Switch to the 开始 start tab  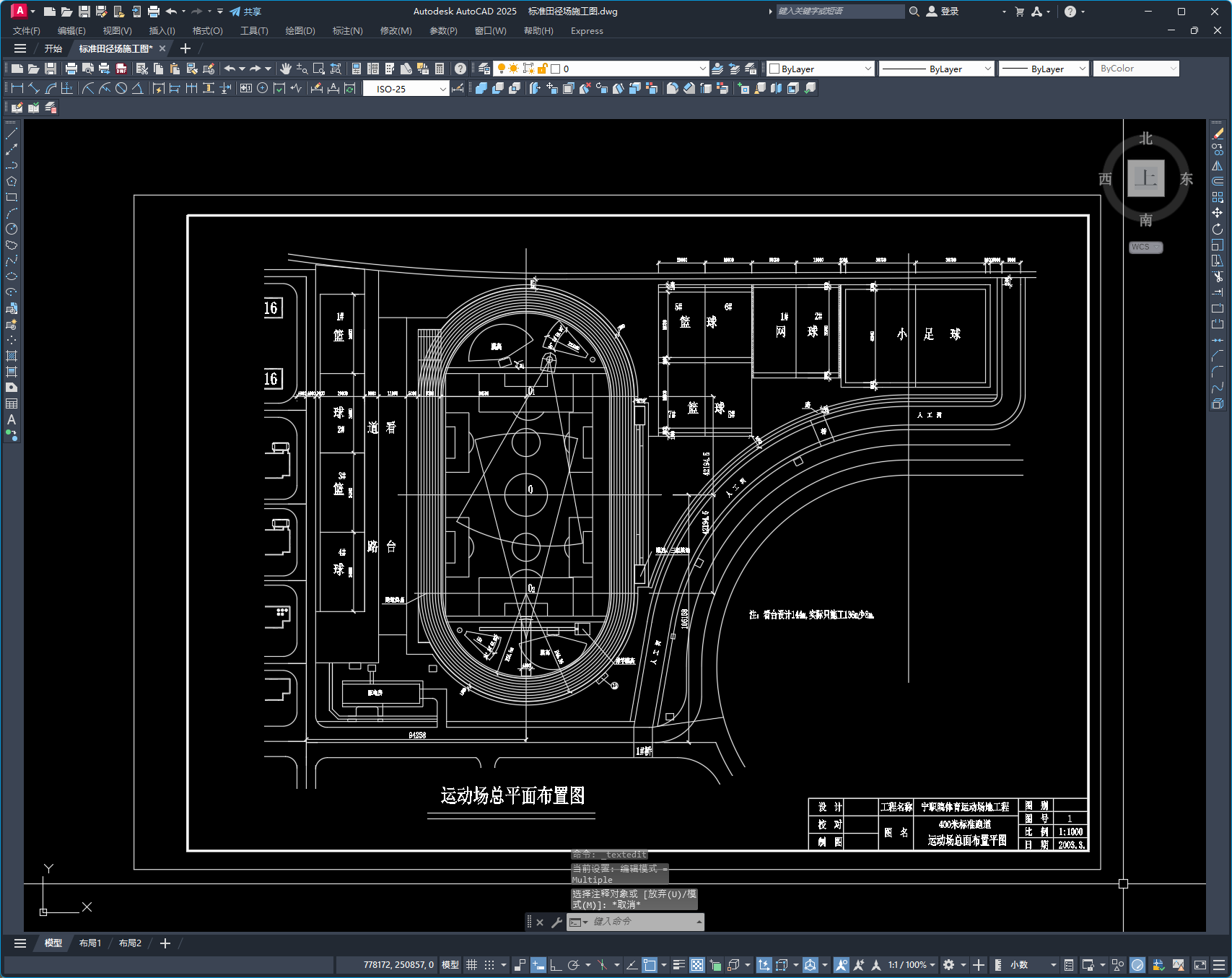53,48
